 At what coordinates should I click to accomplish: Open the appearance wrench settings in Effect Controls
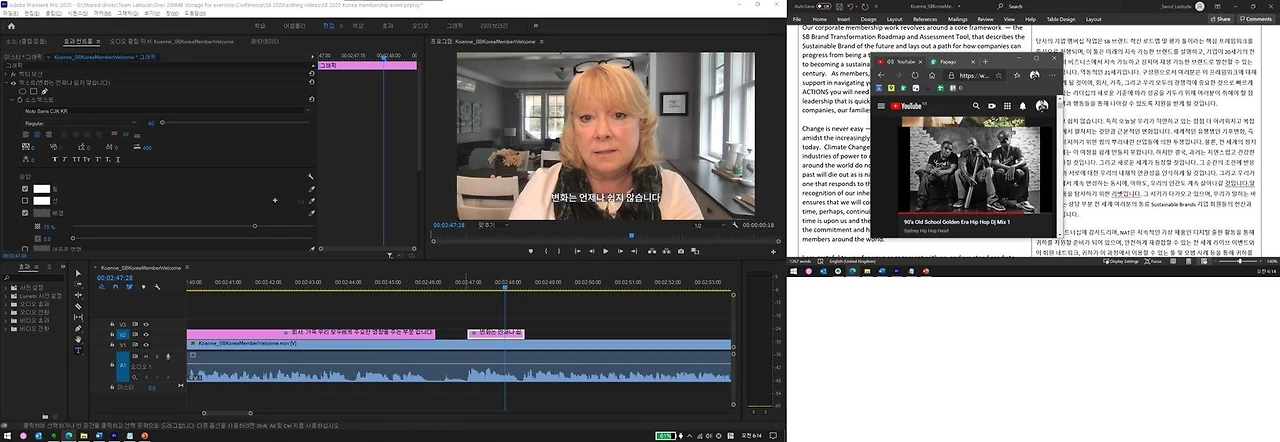click(x=311, y=176)
